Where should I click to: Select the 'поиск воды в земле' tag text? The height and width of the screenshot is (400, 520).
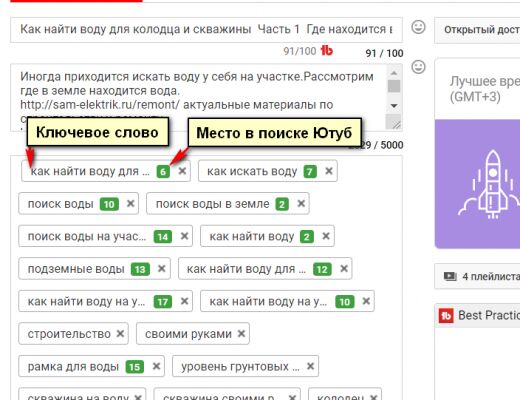tap(212, 204)
